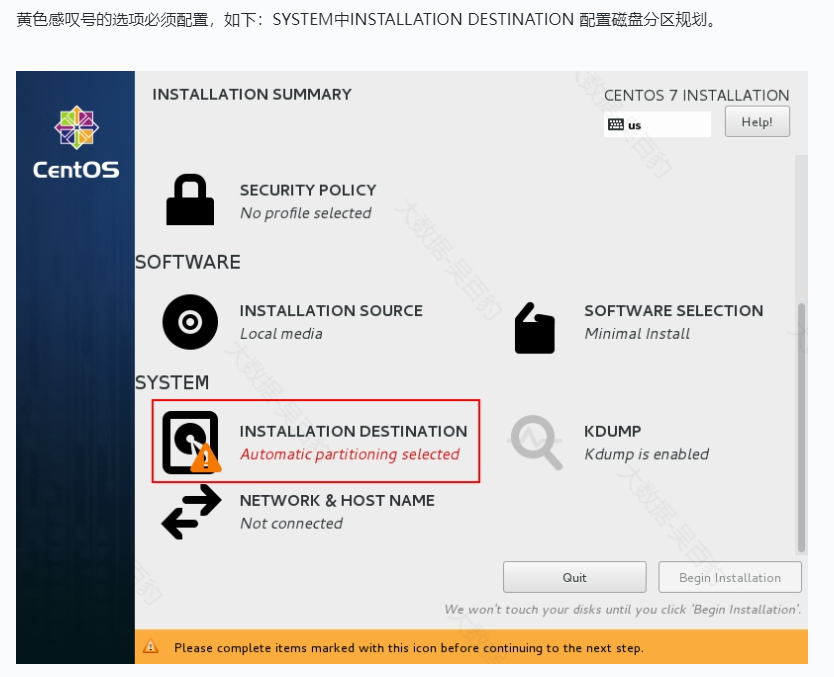Click the Quit button
The width and height of the screenshot is (834, 677).
[x=574, y=577]
